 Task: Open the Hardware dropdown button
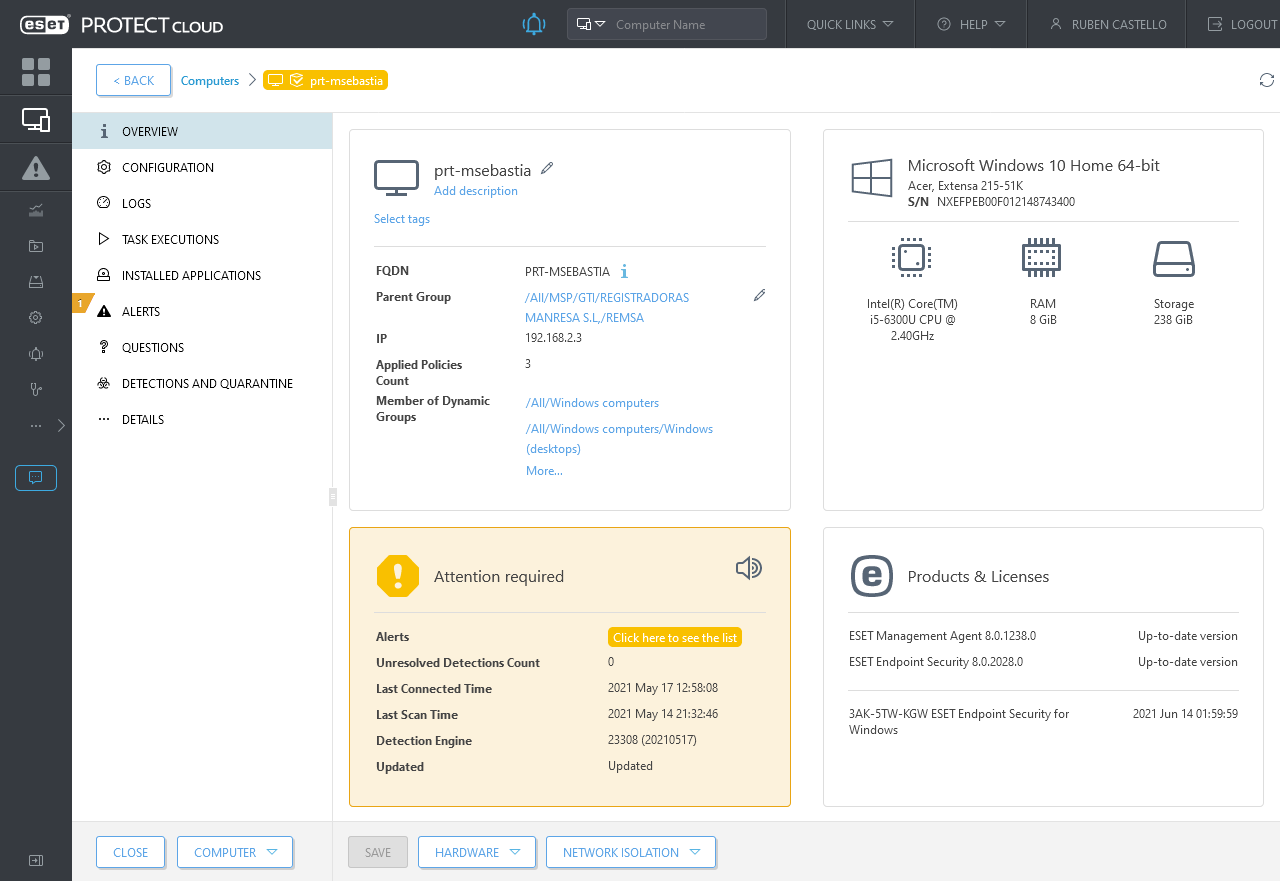coord(477,852)
